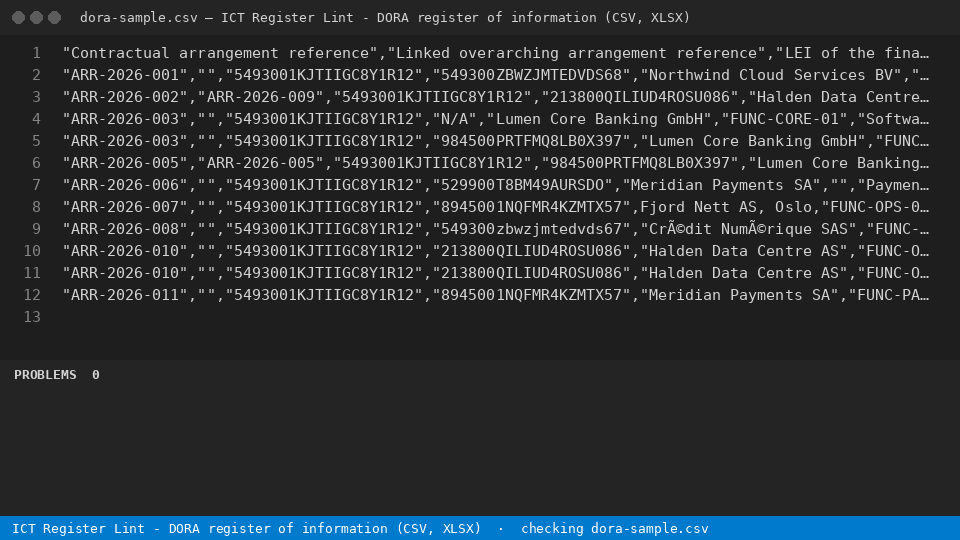The width and height of the screenshot is (960, 540).
Task: Select line number 12 in gutter
Action: click(32, 296)
